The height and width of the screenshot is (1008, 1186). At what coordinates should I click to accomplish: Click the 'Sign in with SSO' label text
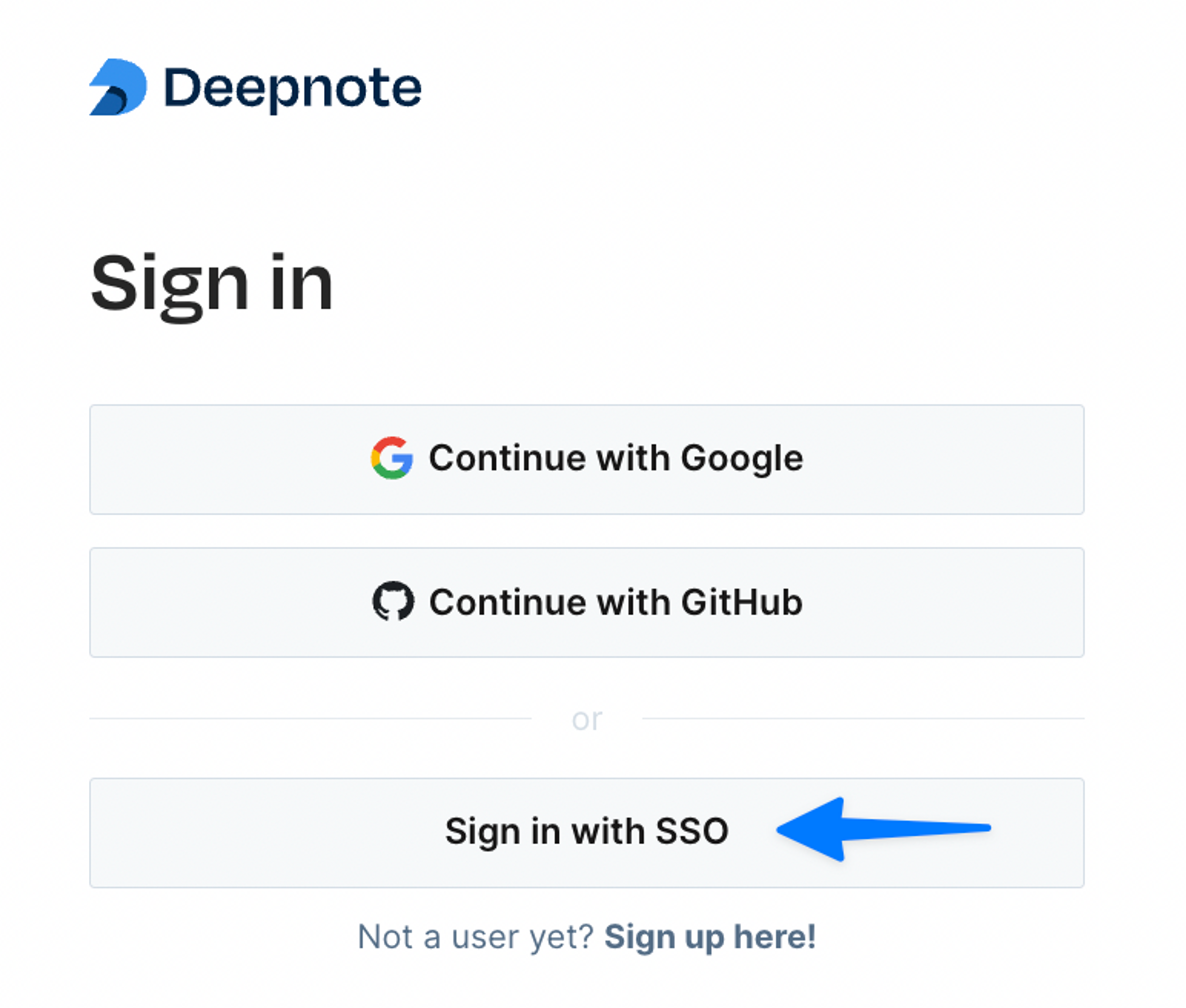pos(587,831)
